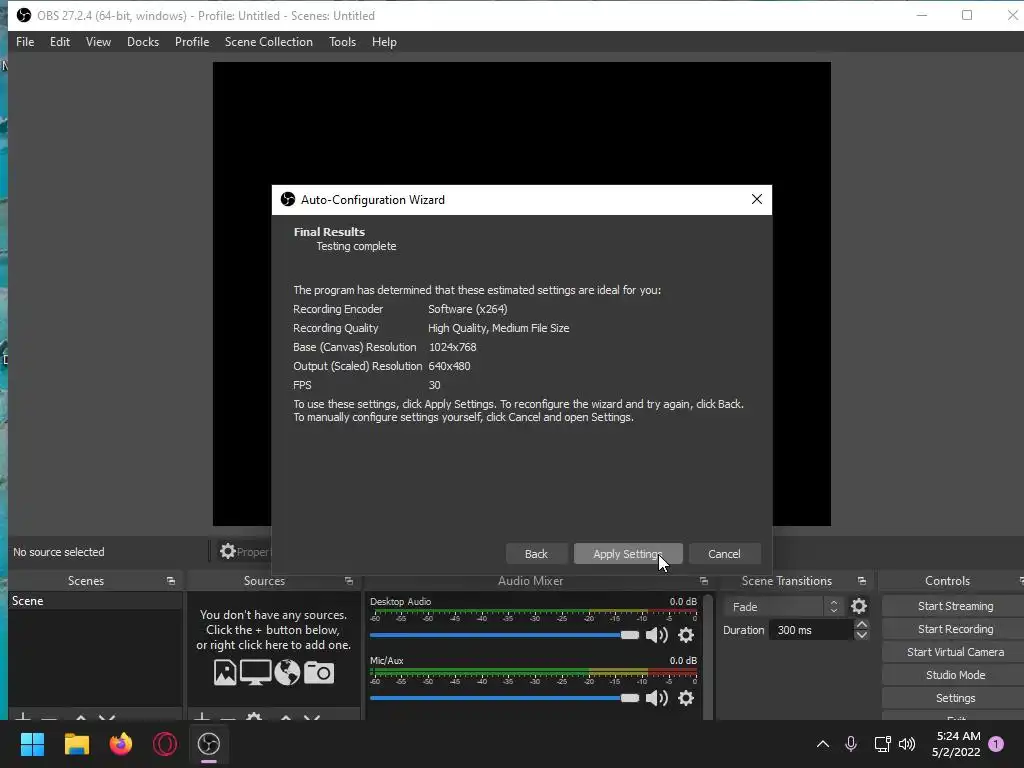This screenshot has height=768, width=1024.
Task: Cancel the Auto-Configuration Wizard
Action: 724,554
